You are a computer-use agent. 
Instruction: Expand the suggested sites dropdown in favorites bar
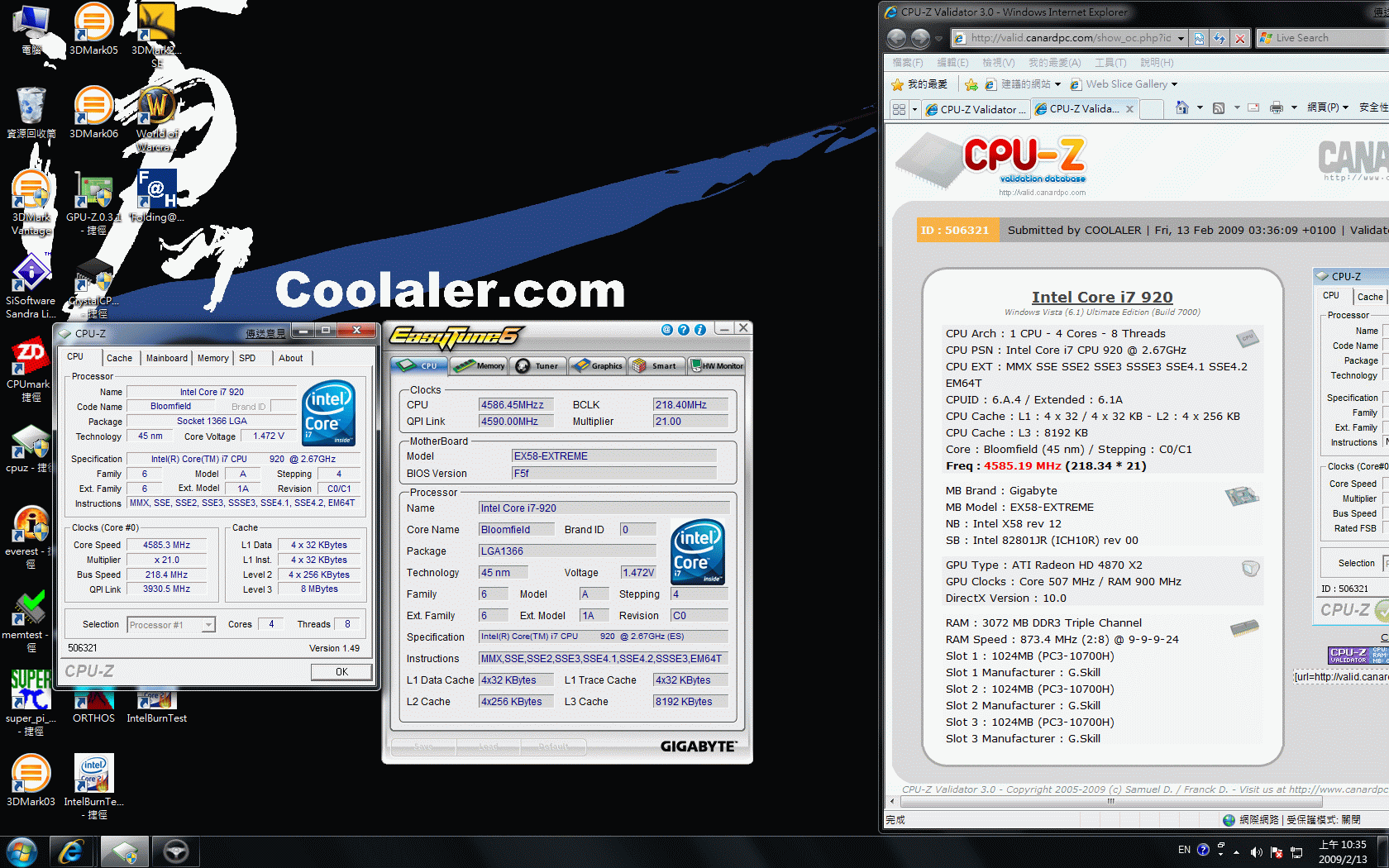pos(1057,84)
